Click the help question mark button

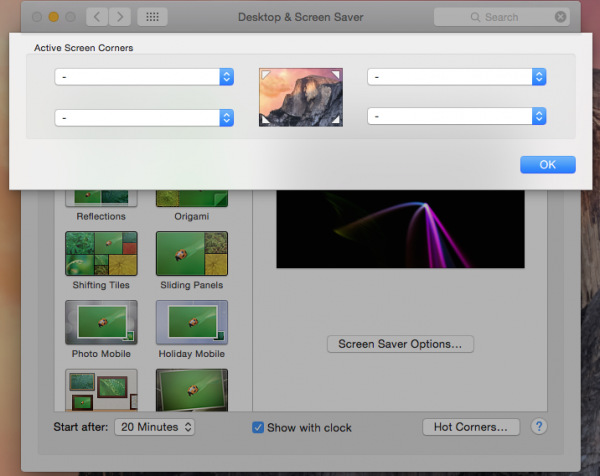tap(539, 427)
